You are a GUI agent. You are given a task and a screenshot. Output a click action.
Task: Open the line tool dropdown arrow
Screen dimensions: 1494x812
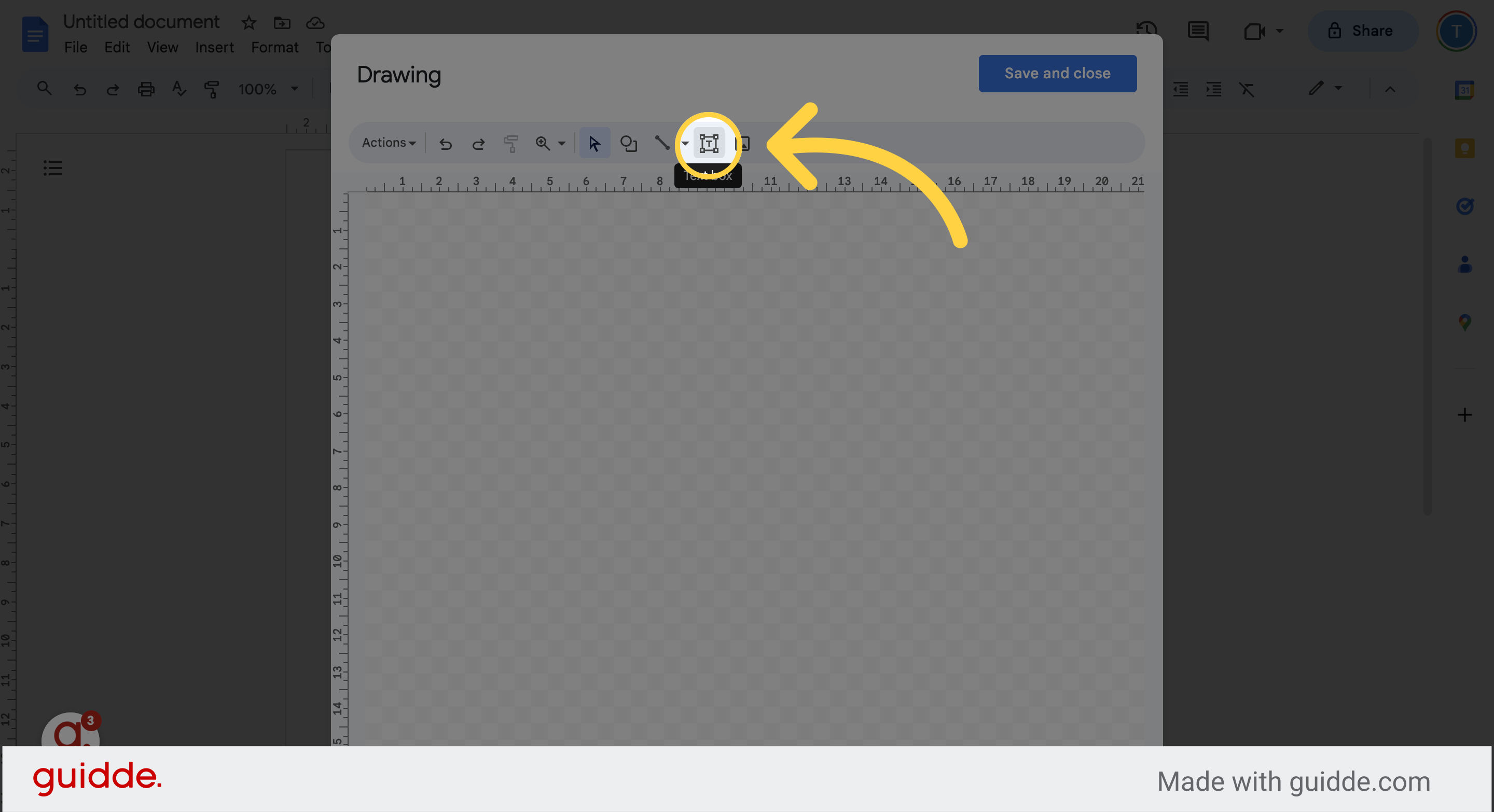[x=685, y=144]
